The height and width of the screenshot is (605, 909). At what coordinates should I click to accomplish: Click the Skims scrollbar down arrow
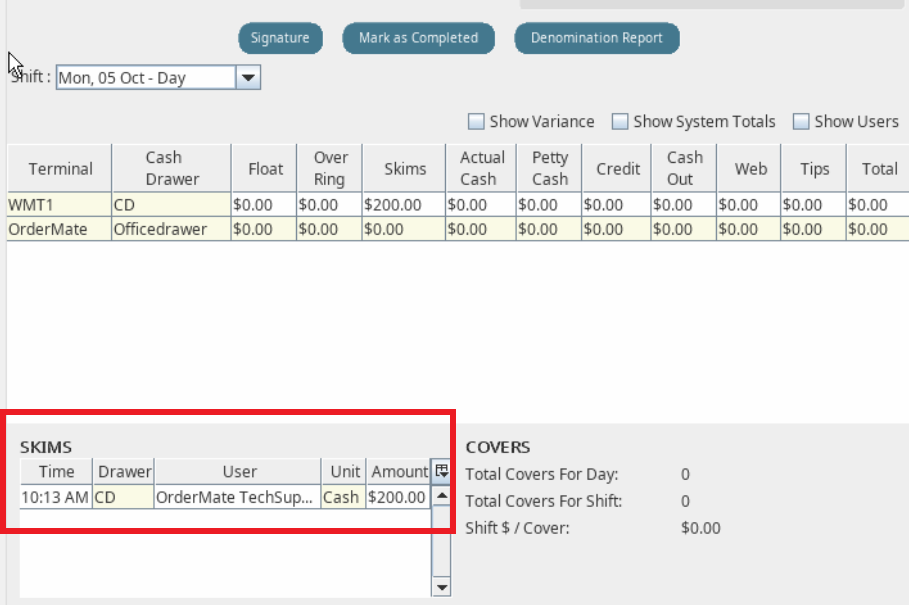[441, 587]
